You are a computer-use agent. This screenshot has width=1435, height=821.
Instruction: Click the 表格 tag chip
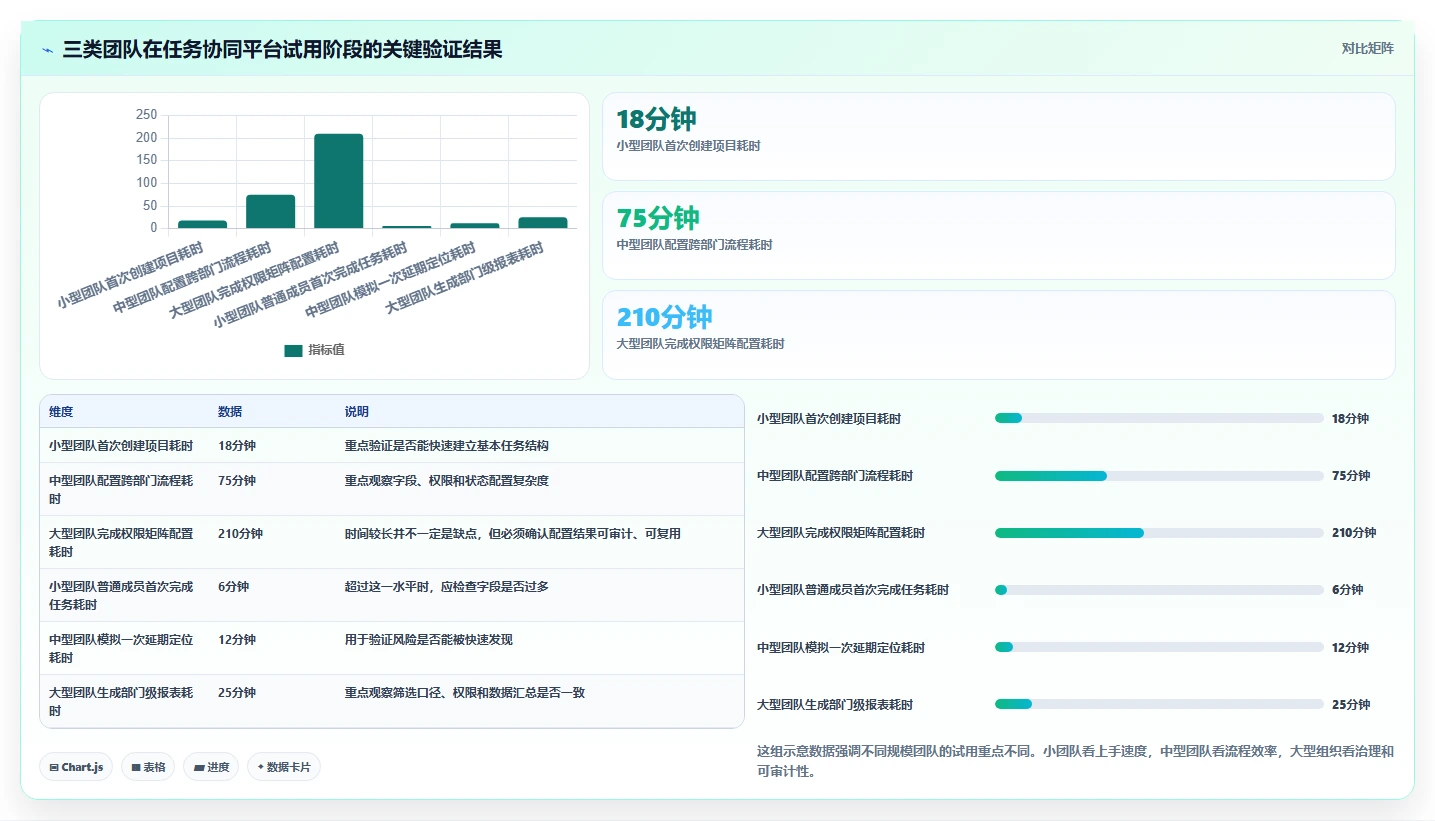(148, 767)
